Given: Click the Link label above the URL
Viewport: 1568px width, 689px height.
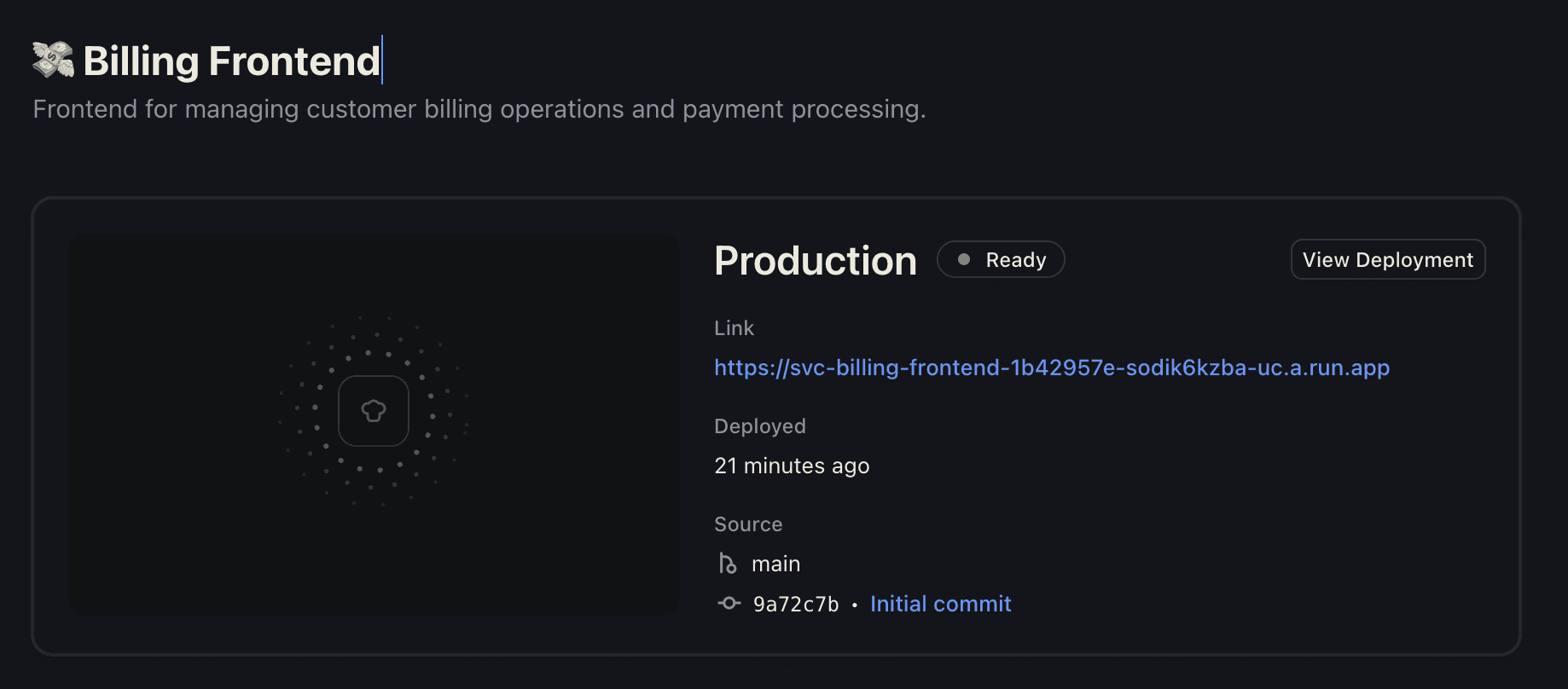Looking at the screenshot, I should click(734, 328).
